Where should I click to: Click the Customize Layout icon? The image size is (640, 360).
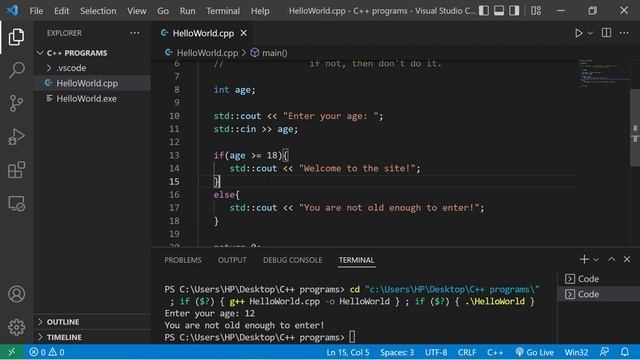[x=536, y=11]
